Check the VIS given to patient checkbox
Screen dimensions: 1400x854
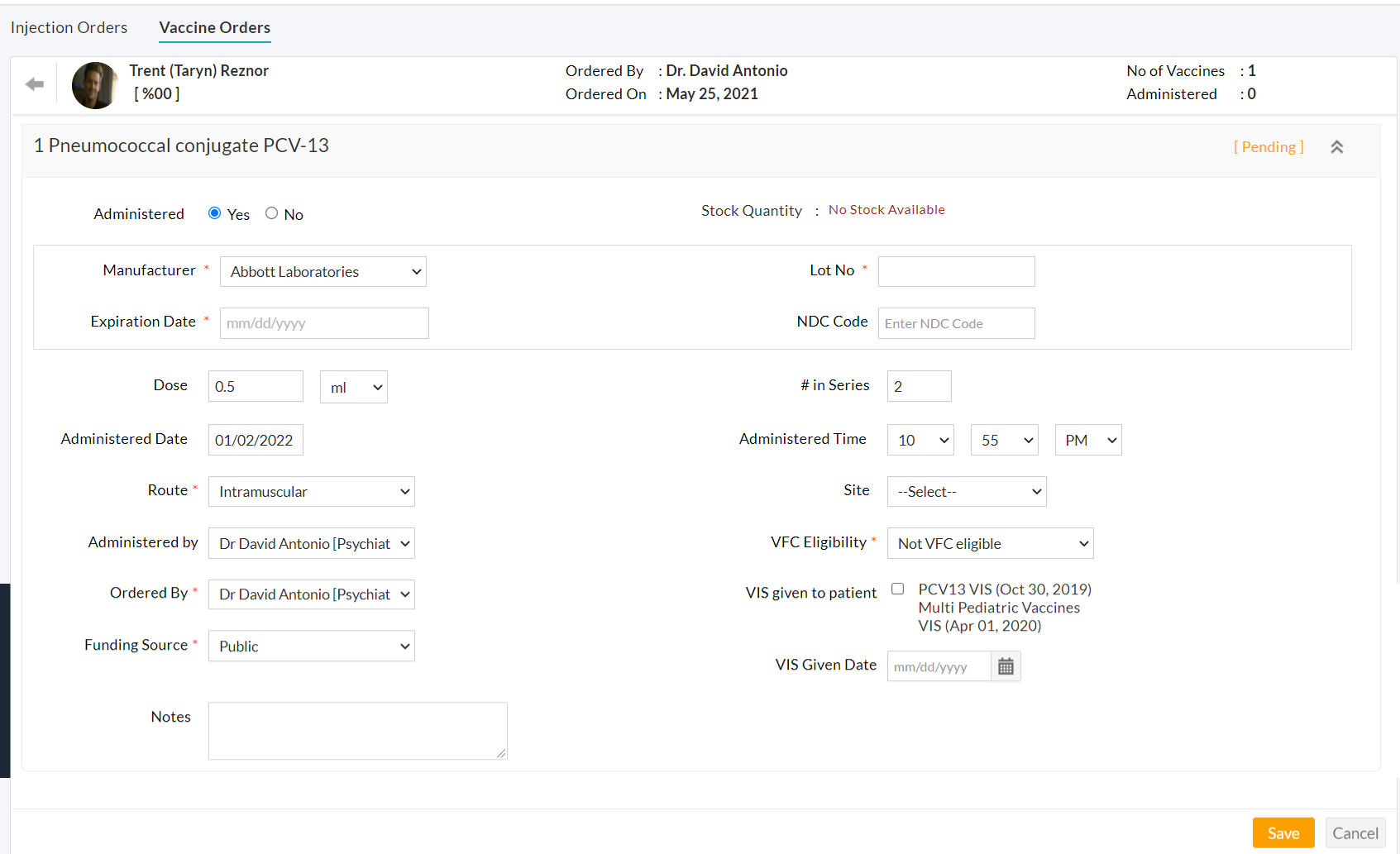point(897,589)
